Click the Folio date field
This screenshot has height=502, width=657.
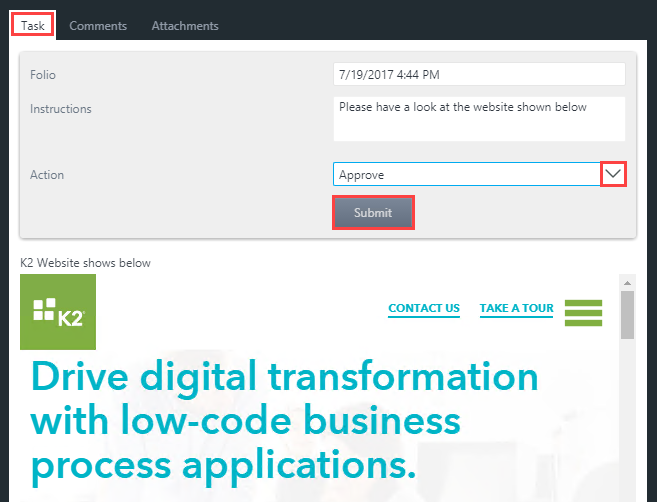[479, 75]
